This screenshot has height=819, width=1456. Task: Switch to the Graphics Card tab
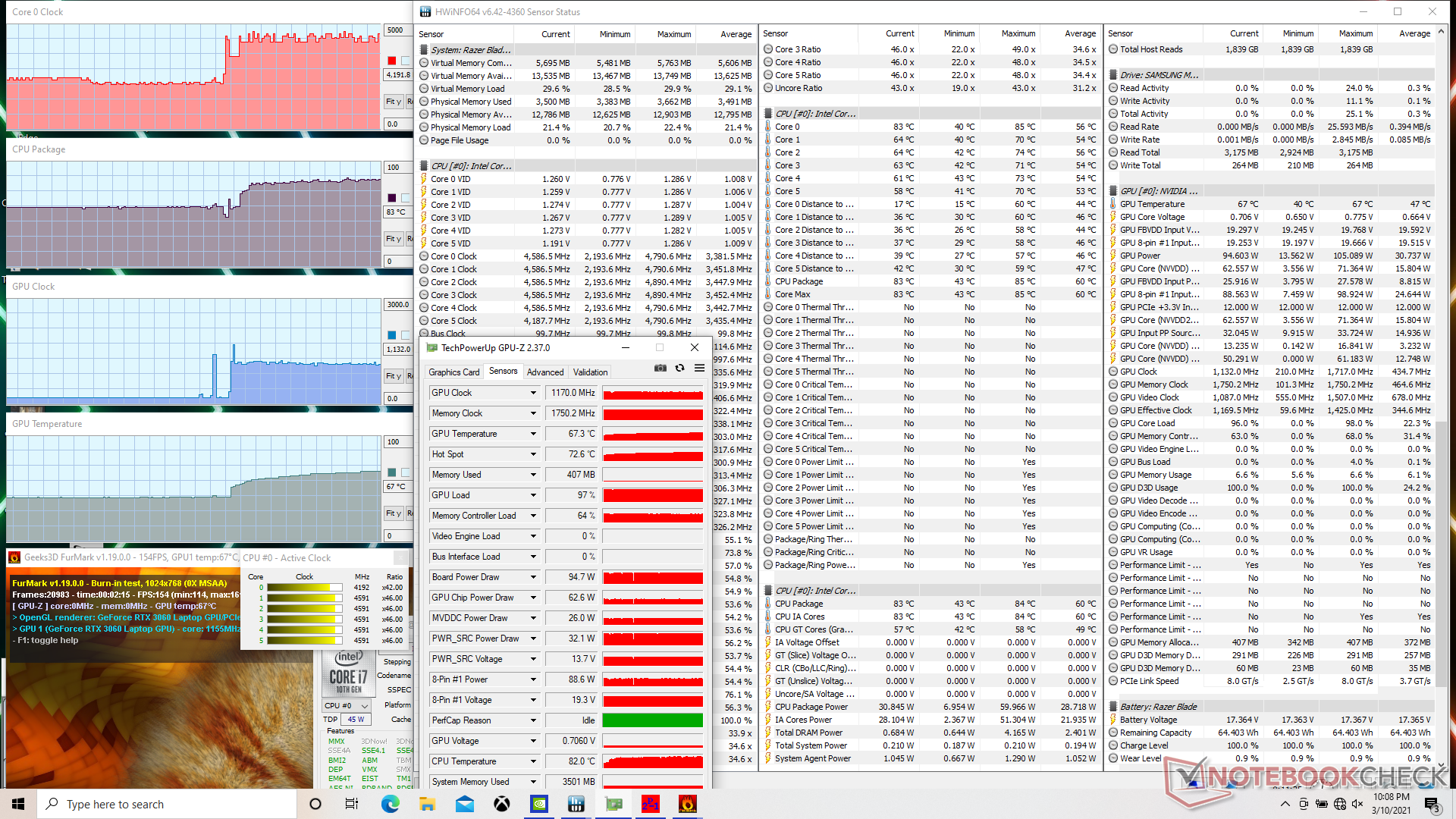coord(453,372)
